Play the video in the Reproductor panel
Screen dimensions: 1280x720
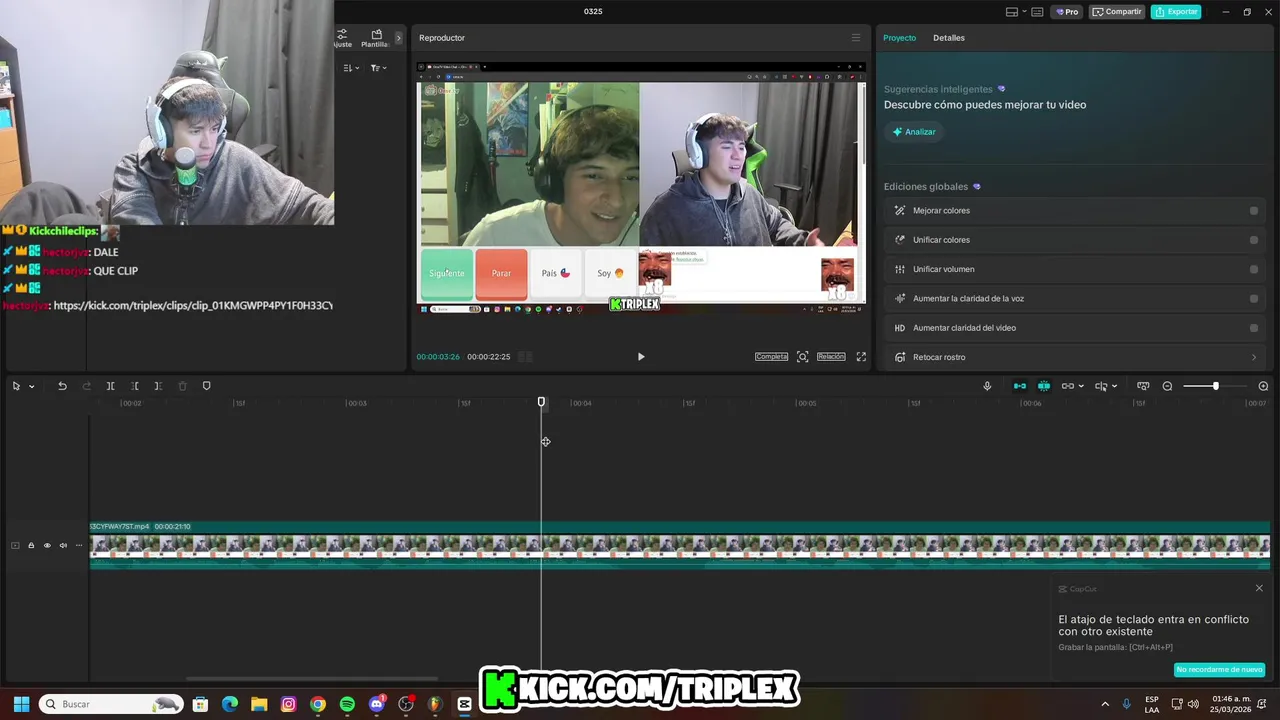point(641,357)
